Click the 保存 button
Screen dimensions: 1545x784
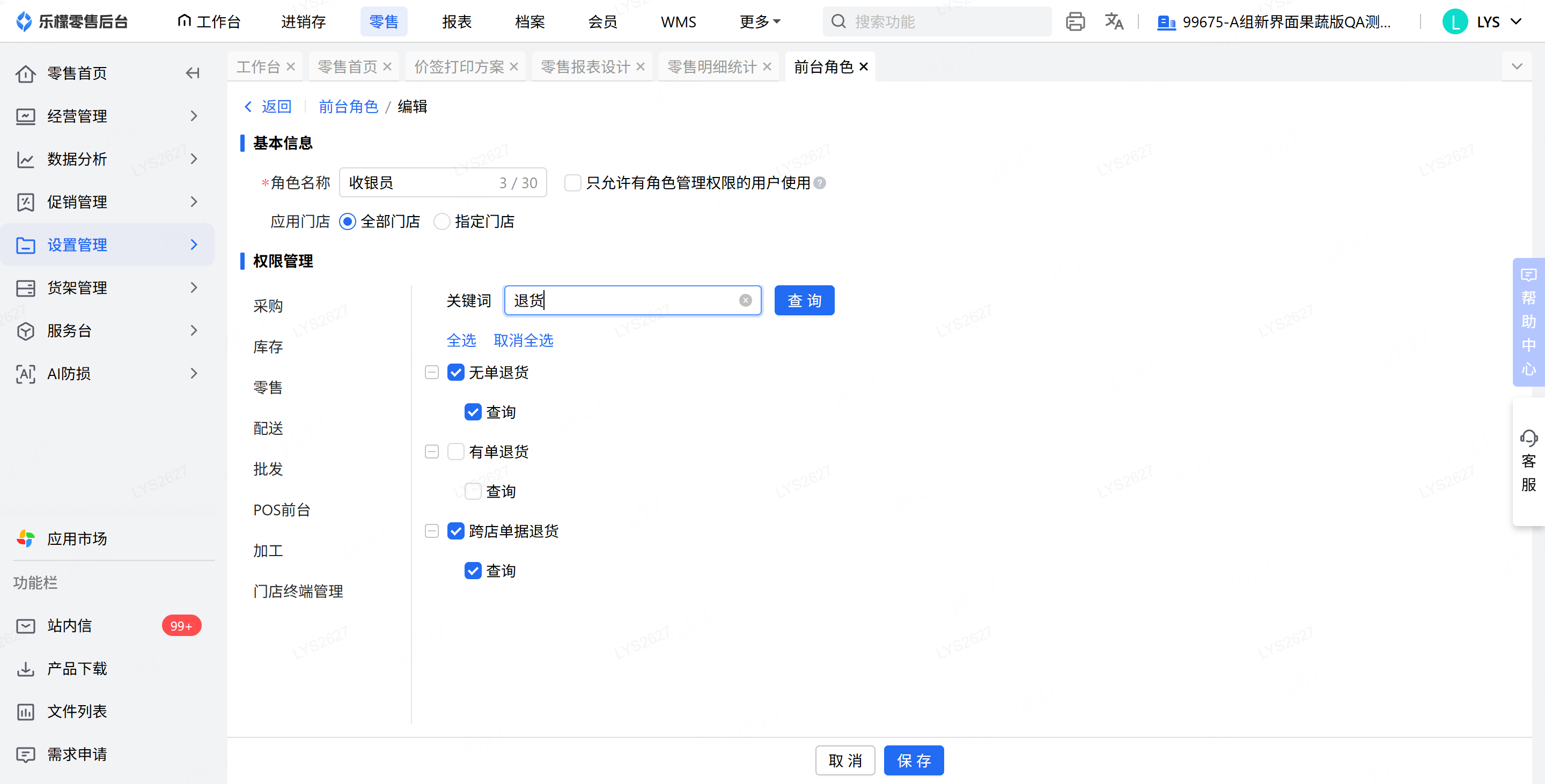(914, 760)
